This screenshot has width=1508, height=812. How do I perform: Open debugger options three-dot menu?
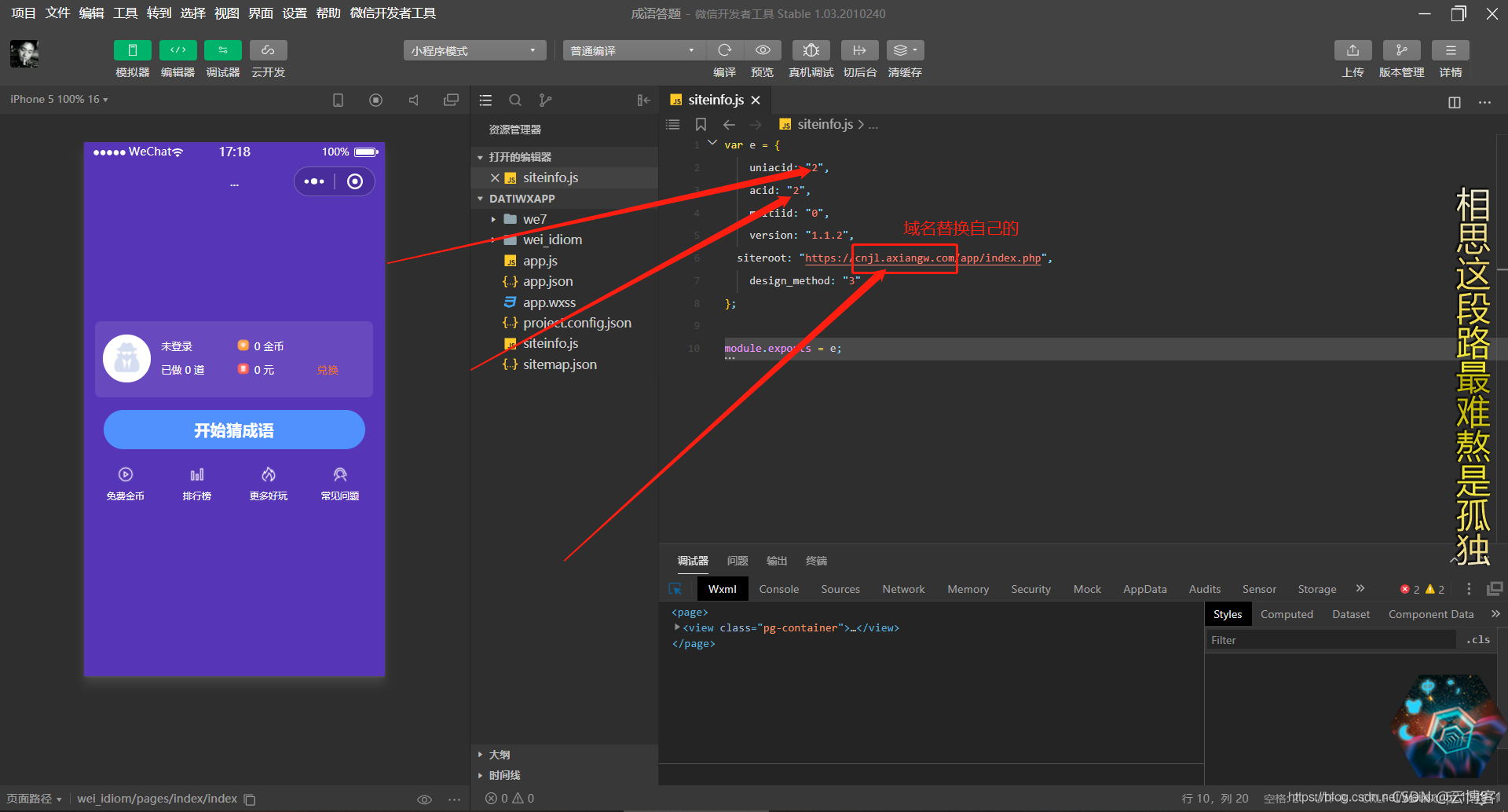1469,589
